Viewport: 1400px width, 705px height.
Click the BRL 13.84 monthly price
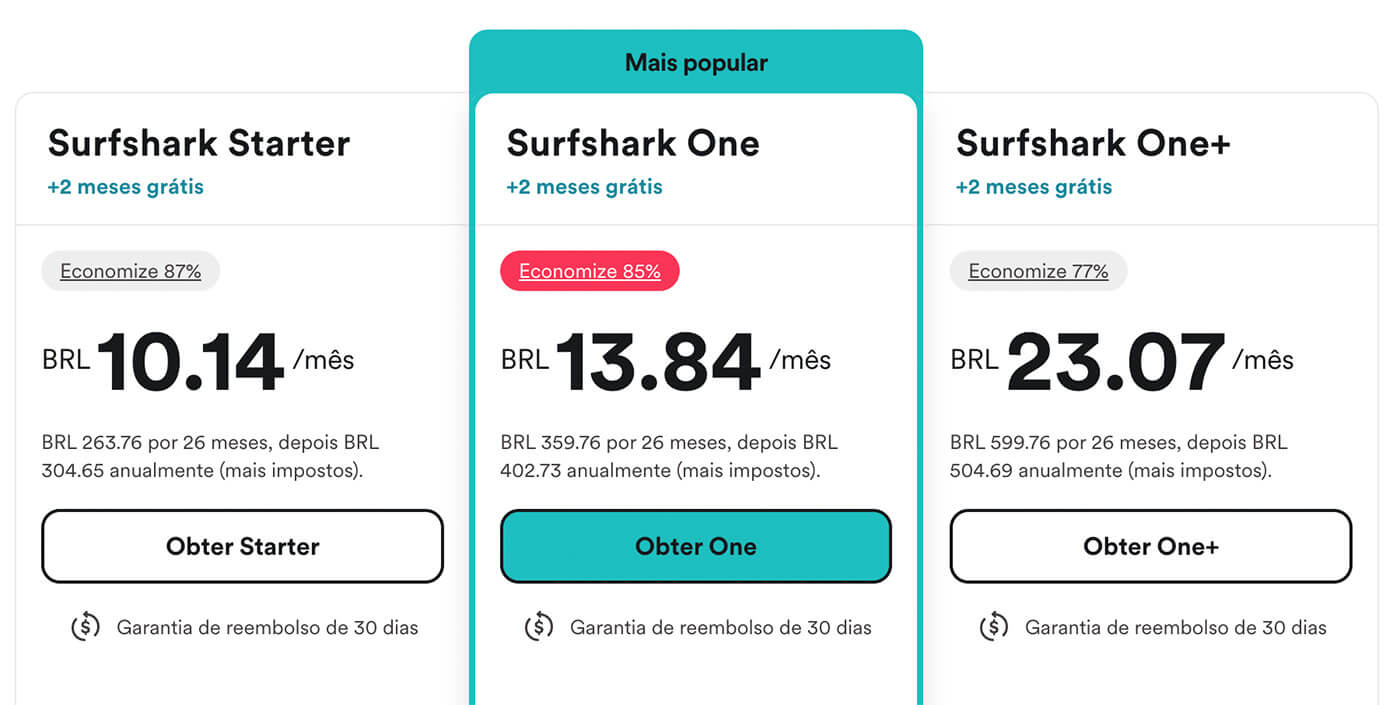click(x=666, y=361)
